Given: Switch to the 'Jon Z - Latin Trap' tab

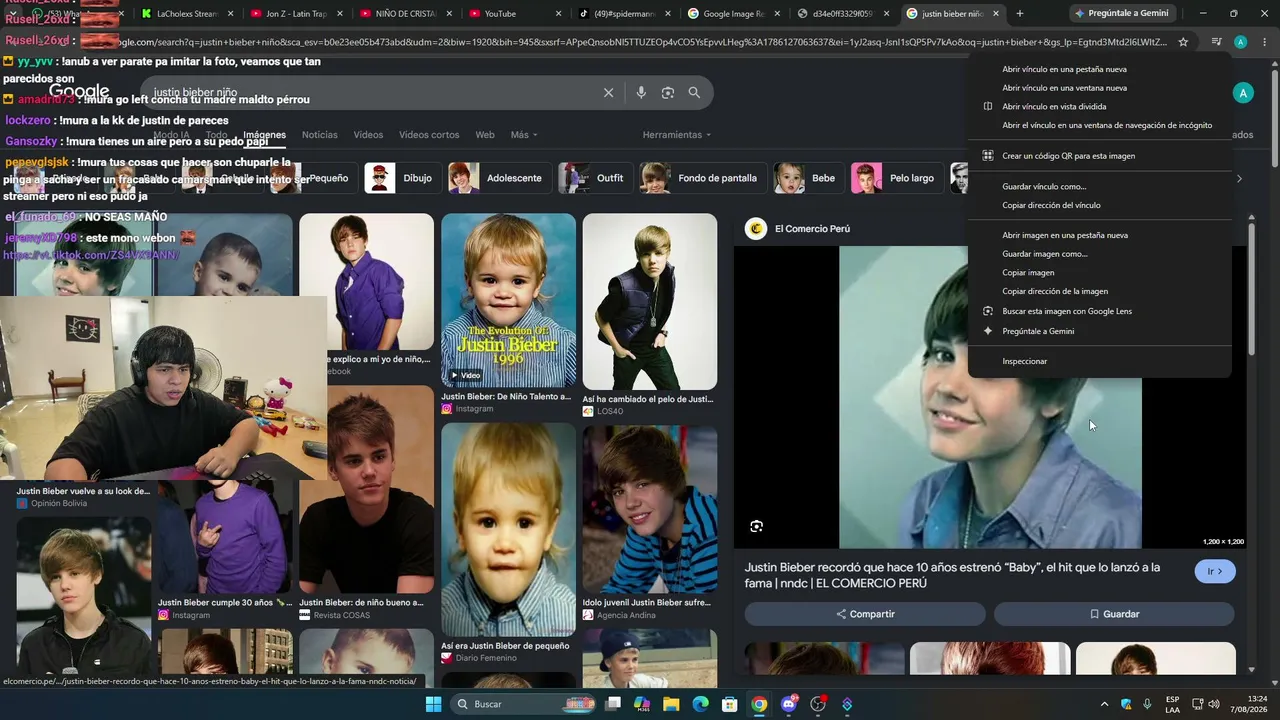Looking at the screenshot, I should click(294, 14).
